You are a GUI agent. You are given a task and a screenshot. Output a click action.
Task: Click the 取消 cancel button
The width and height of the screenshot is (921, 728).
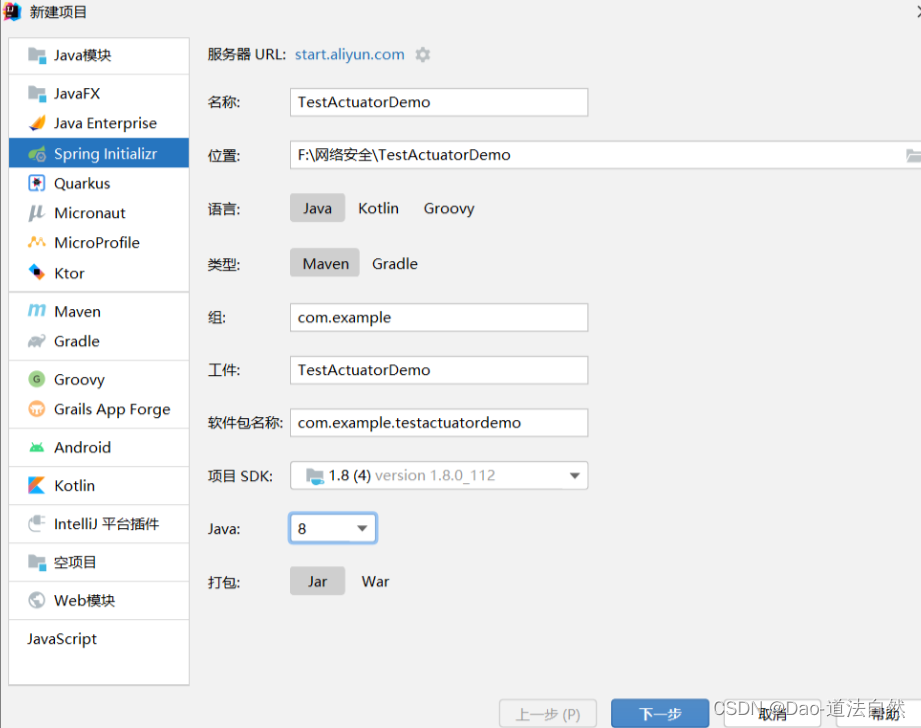pos(772,714)
